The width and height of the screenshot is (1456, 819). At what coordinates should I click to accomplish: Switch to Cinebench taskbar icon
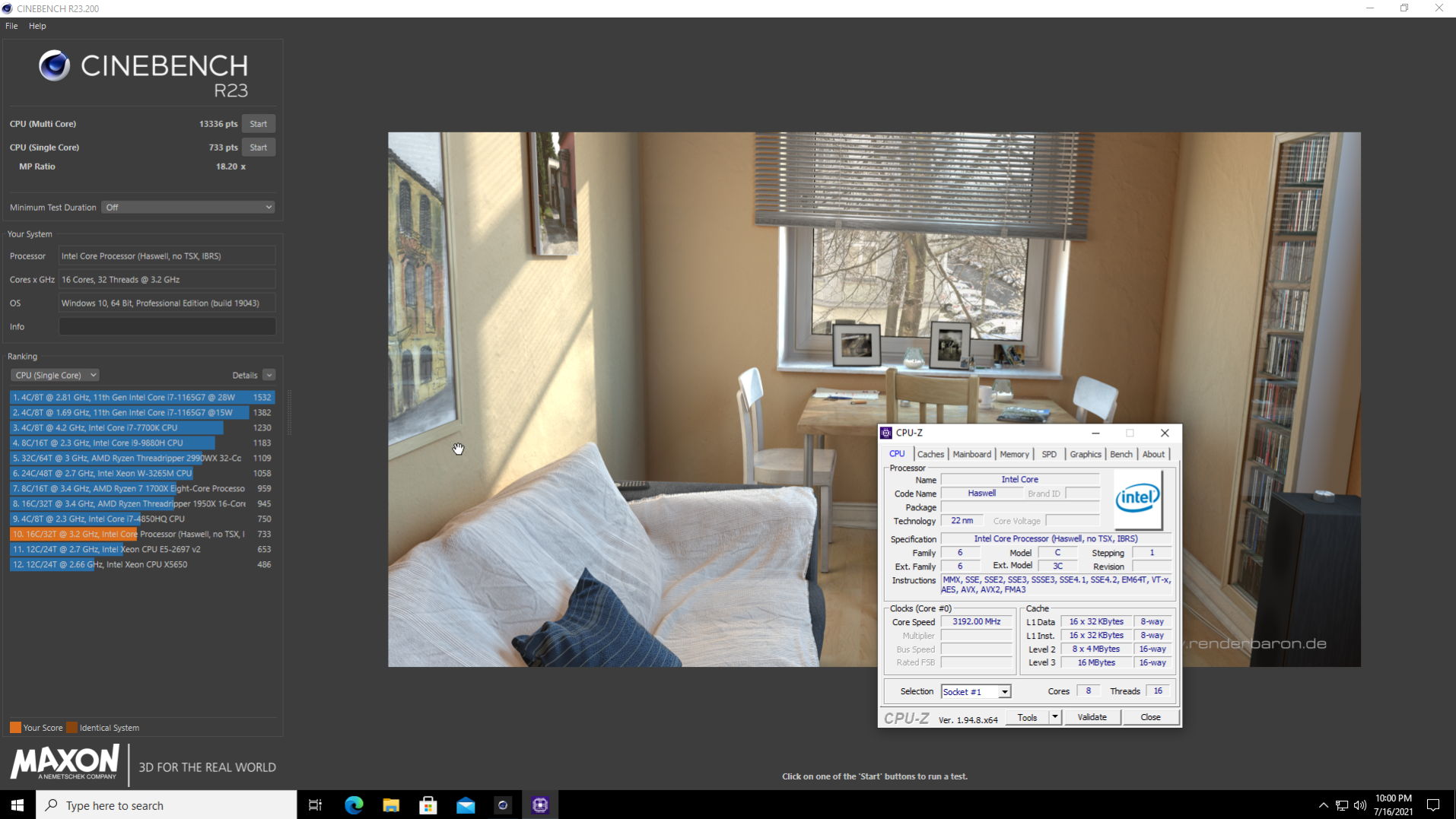point(503,805)
